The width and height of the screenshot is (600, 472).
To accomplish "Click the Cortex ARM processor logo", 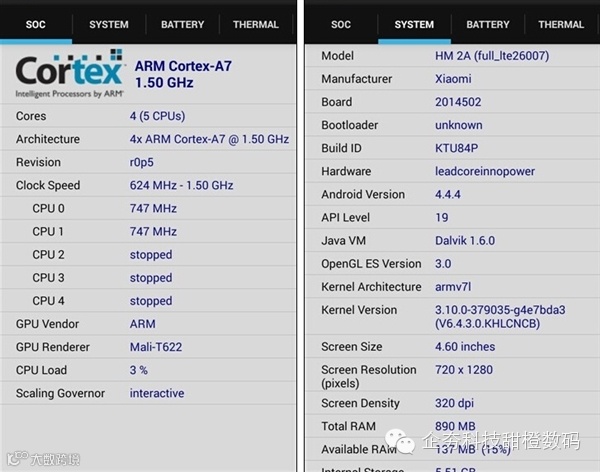I will (x=69, y=73).
